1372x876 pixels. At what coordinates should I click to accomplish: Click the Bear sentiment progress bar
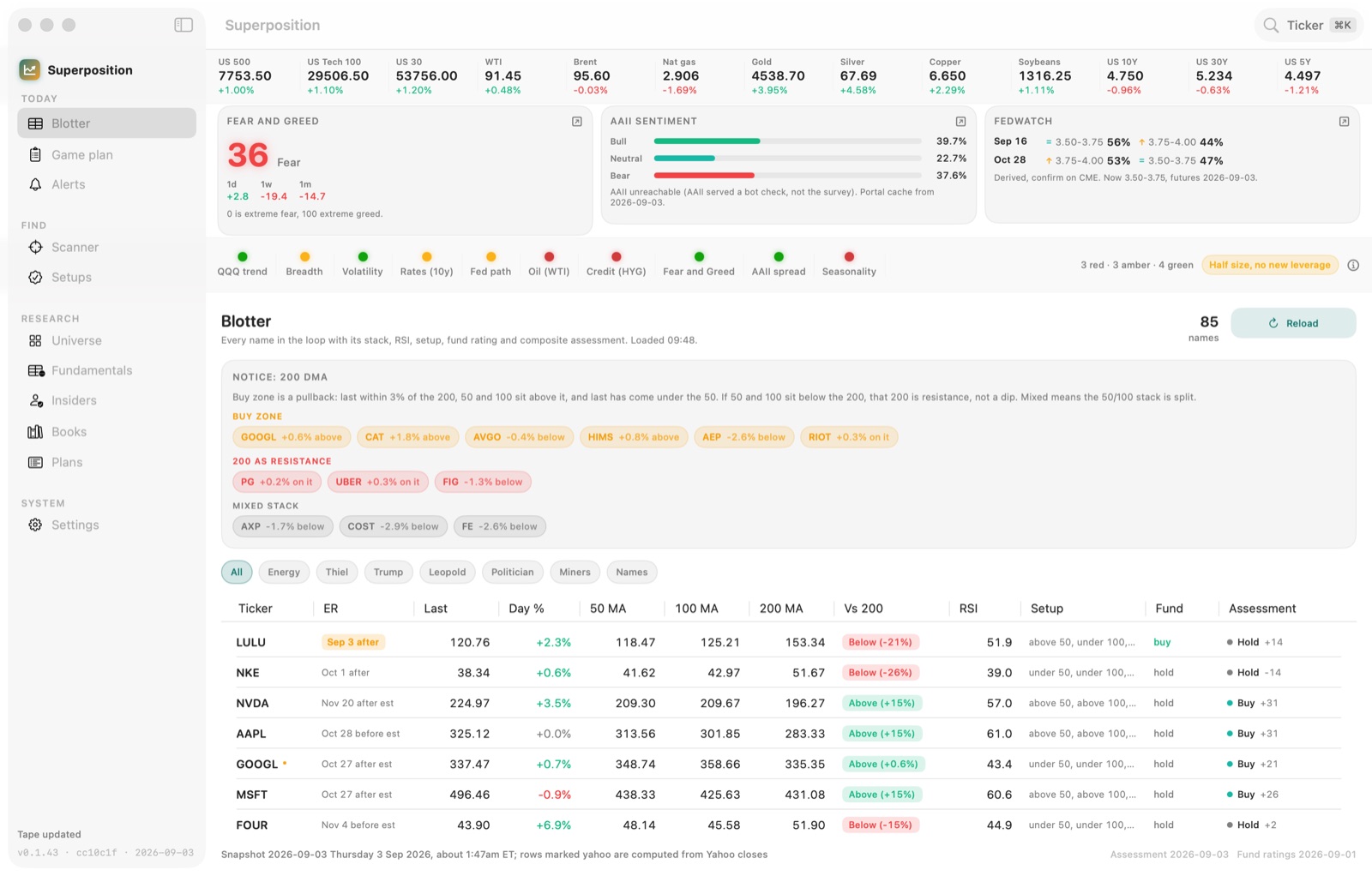(788, 176)
